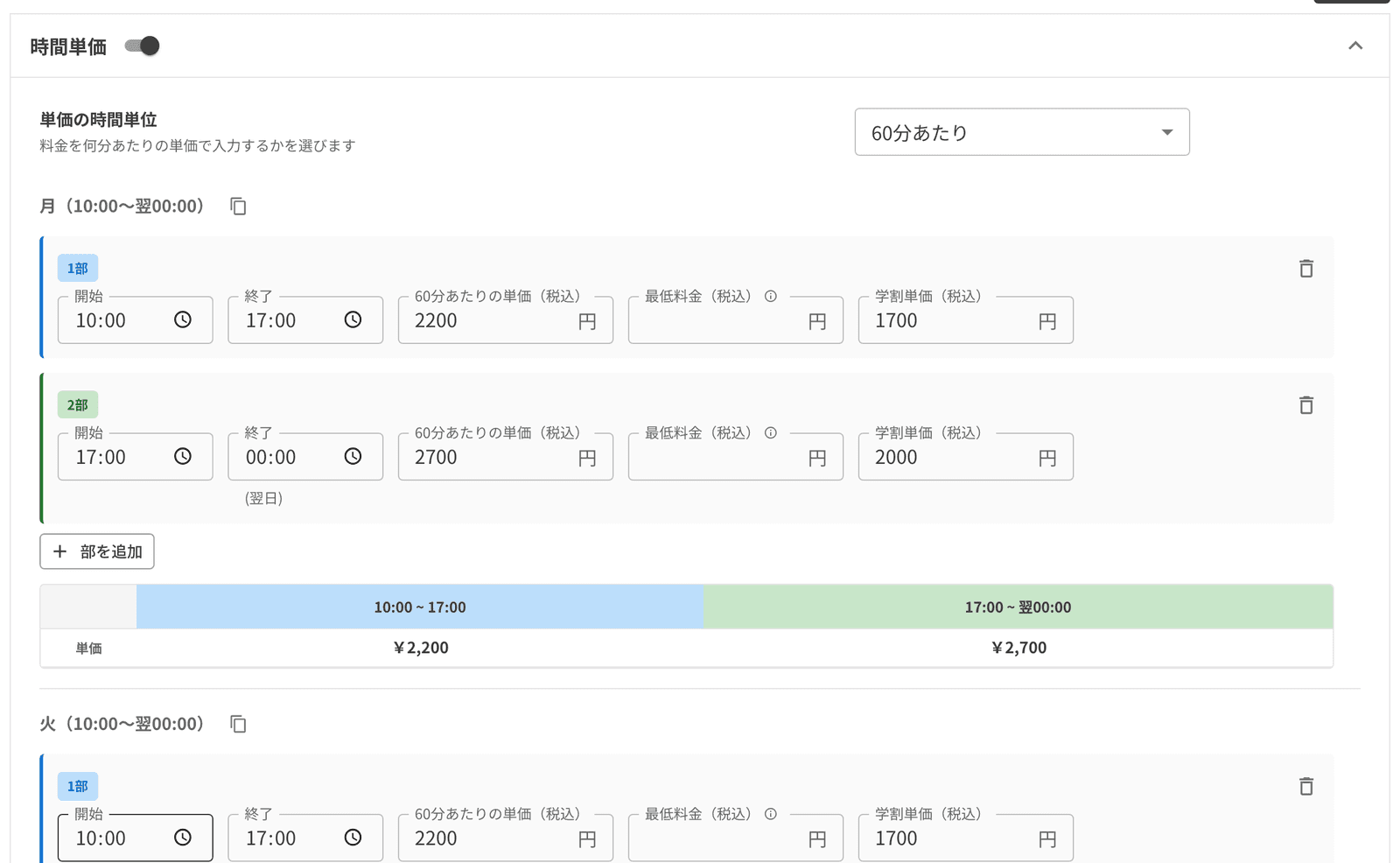The height and width of the screenshot is (863, 1400).
Task: Select the green 17:00 ~ 翌00:00 timeline block
Action: pos(1018,607)
